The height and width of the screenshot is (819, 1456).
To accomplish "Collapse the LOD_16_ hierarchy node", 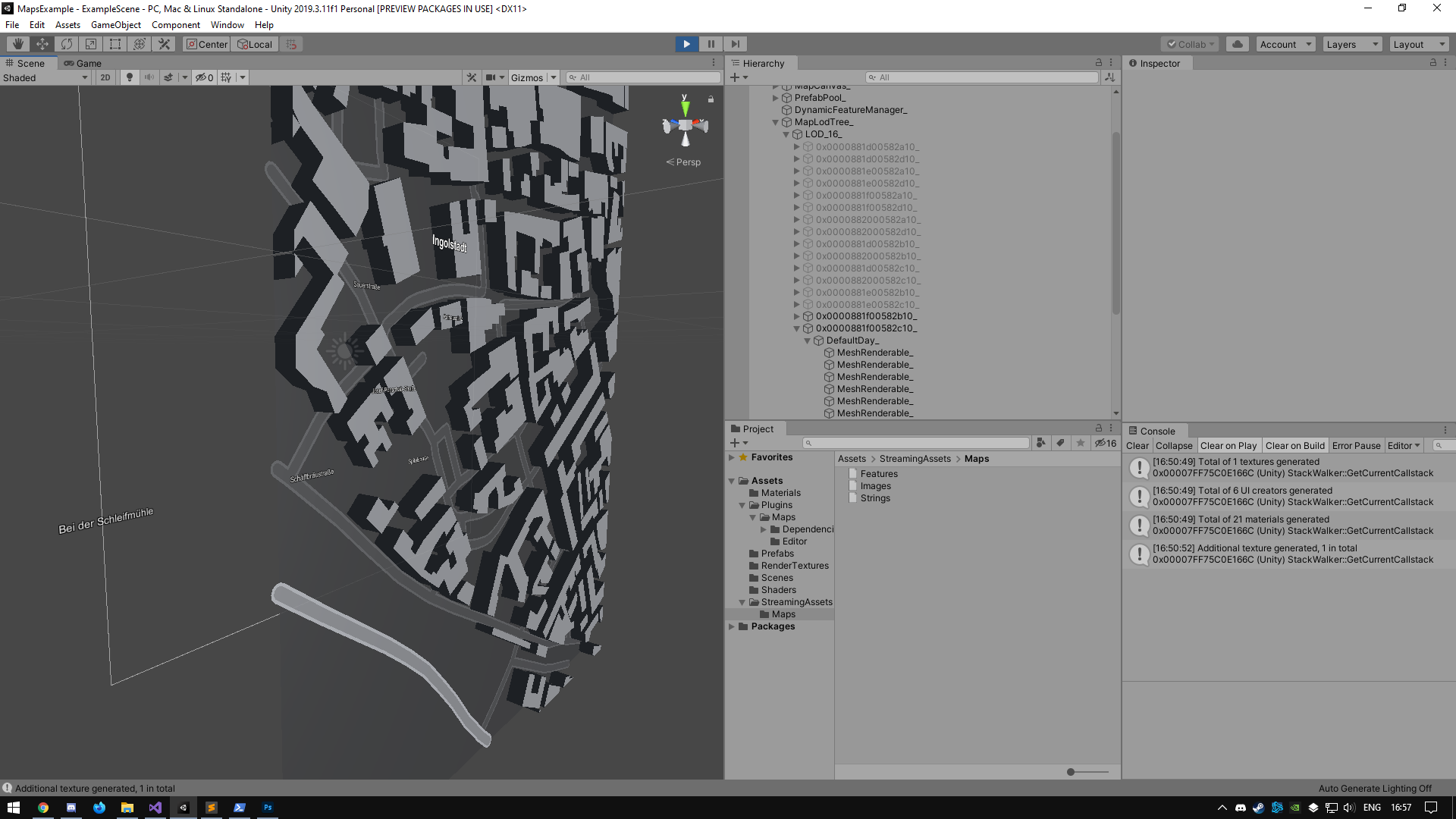I will pyautogui.click(x=786, y=134).
